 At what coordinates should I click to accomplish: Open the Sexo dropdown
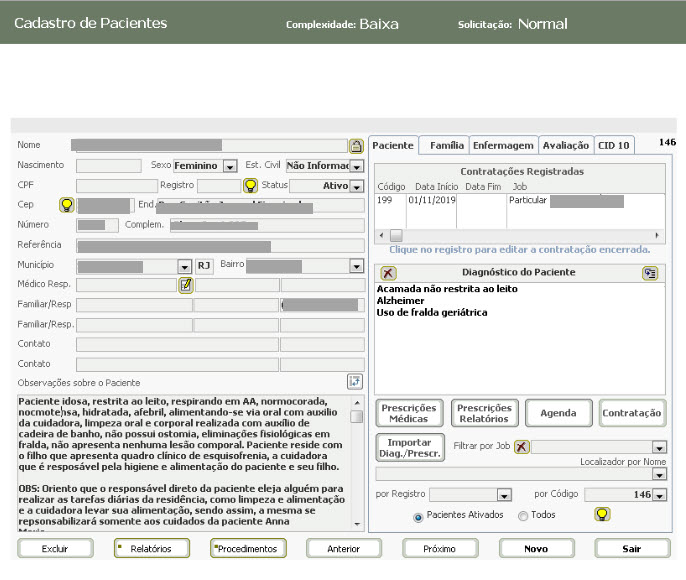[230, 166]
